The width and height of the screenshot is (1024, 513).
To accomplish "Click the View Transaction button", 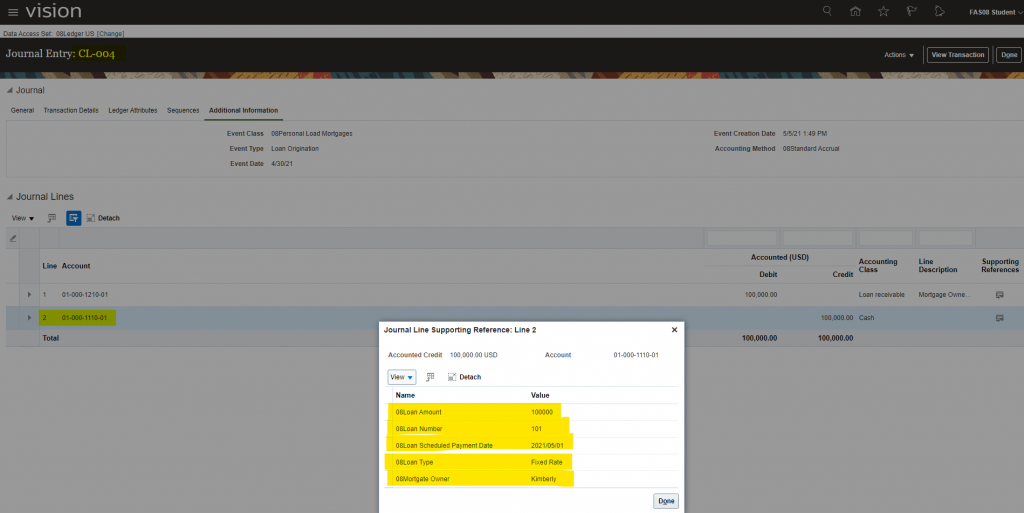I will [x=957, y=55].
